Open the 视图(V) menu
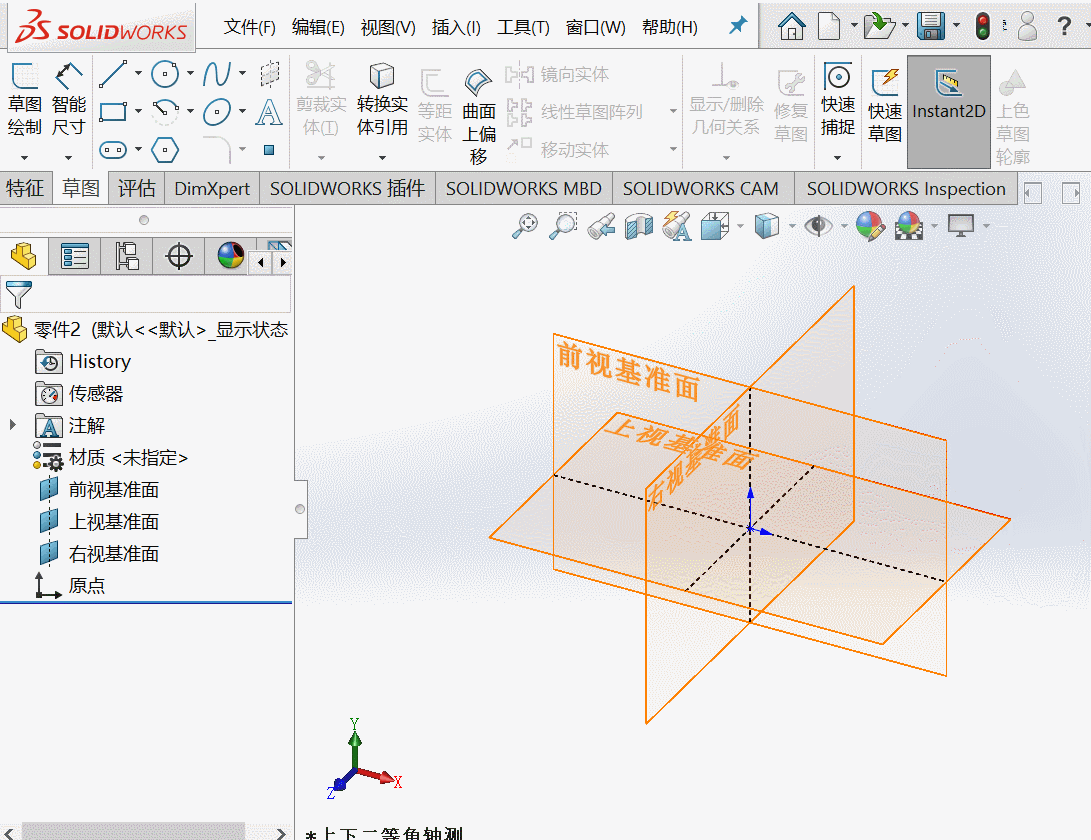 [x=388, y=27]
